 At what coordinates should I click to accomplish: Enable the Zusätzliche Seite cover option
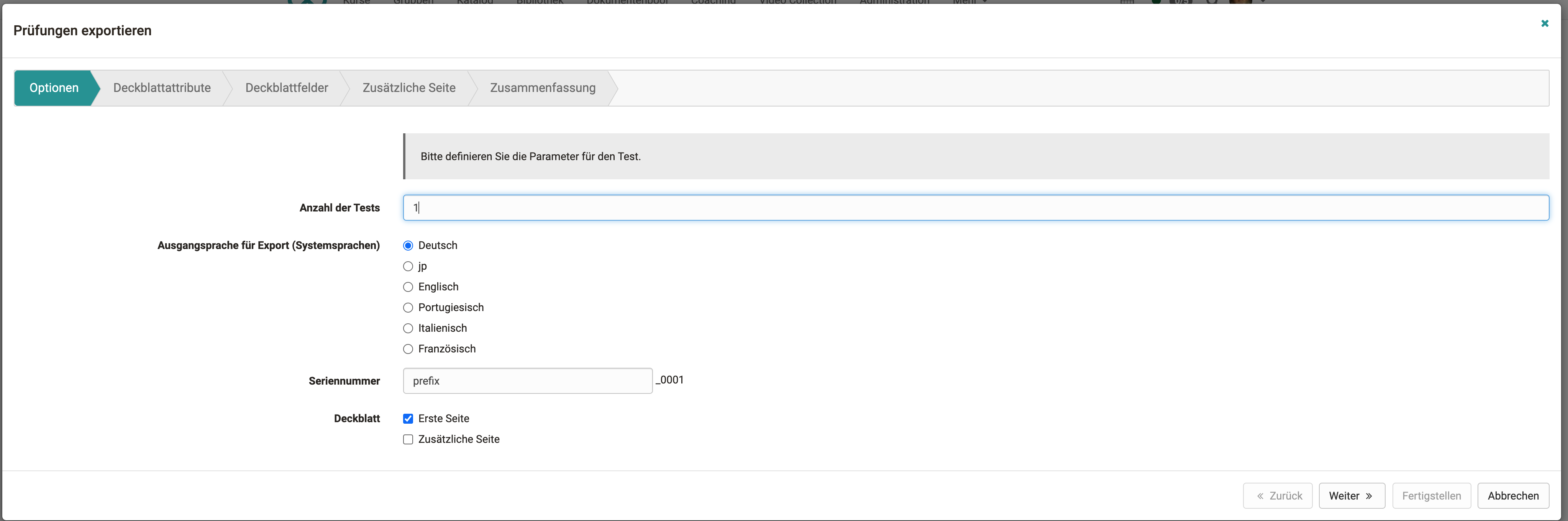[x=408, y=439]
